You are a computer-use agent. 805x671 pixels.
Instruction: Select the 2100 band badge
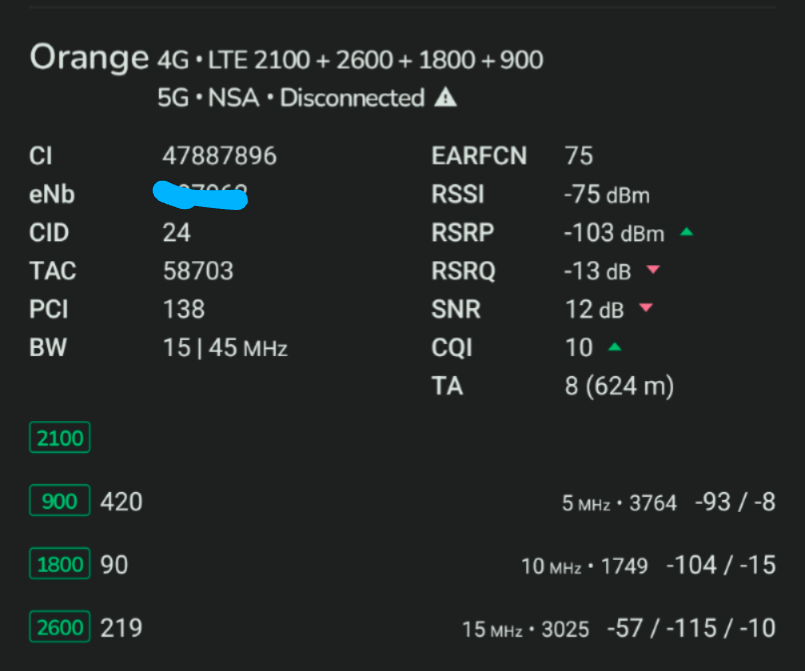tap(59, 437)
